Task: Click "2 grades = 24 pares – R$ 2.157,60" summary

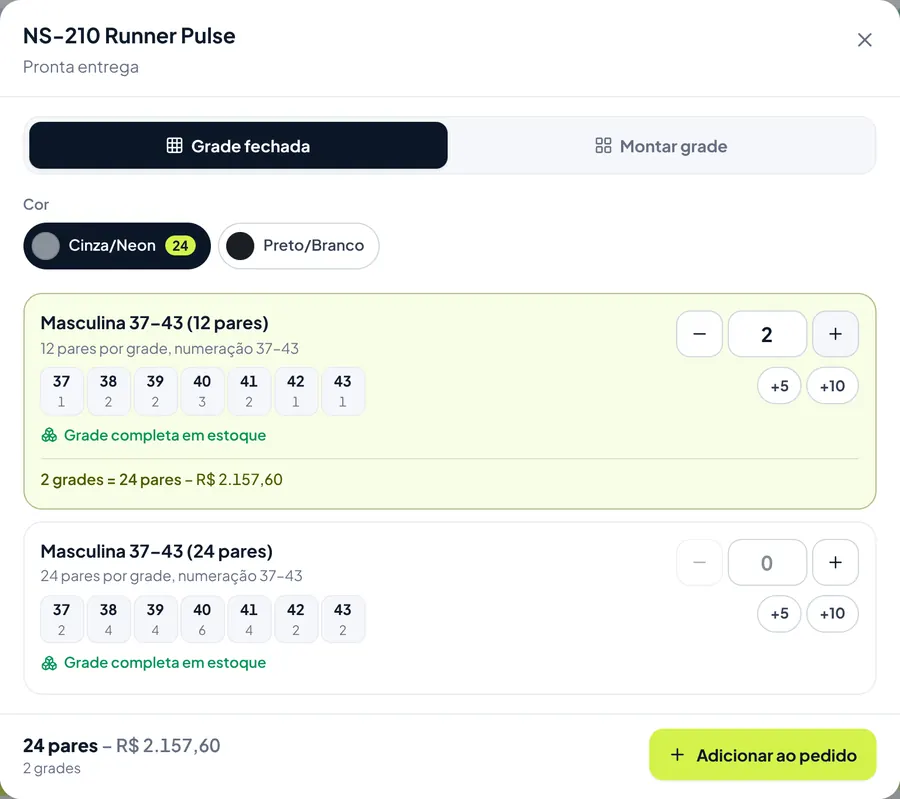Action: (161, 479)
